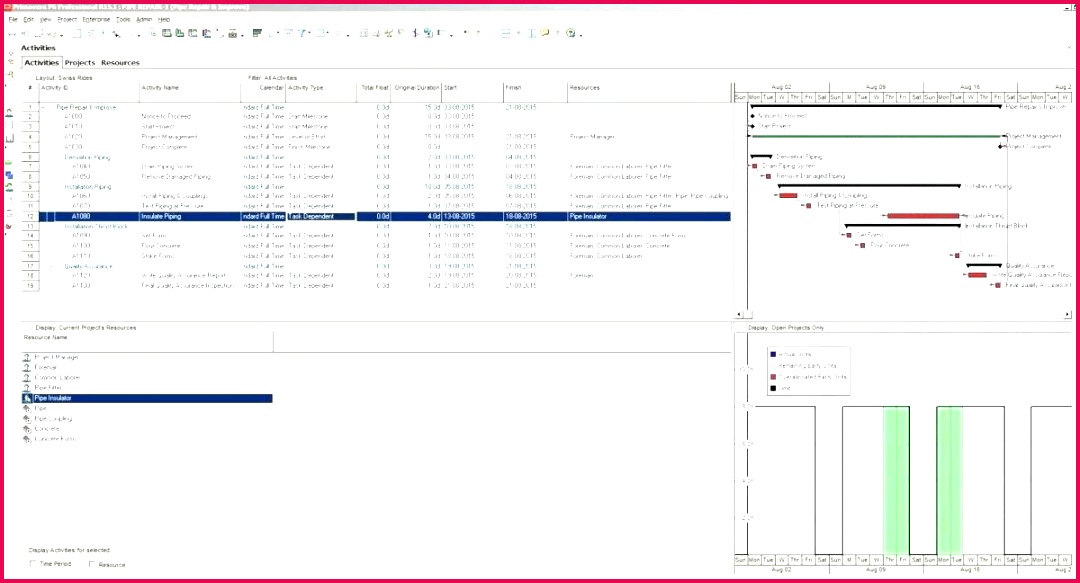This screenshot has width=1080, height=583.
Task: Click the Concrete material resource icon
Action: [27, 428]
